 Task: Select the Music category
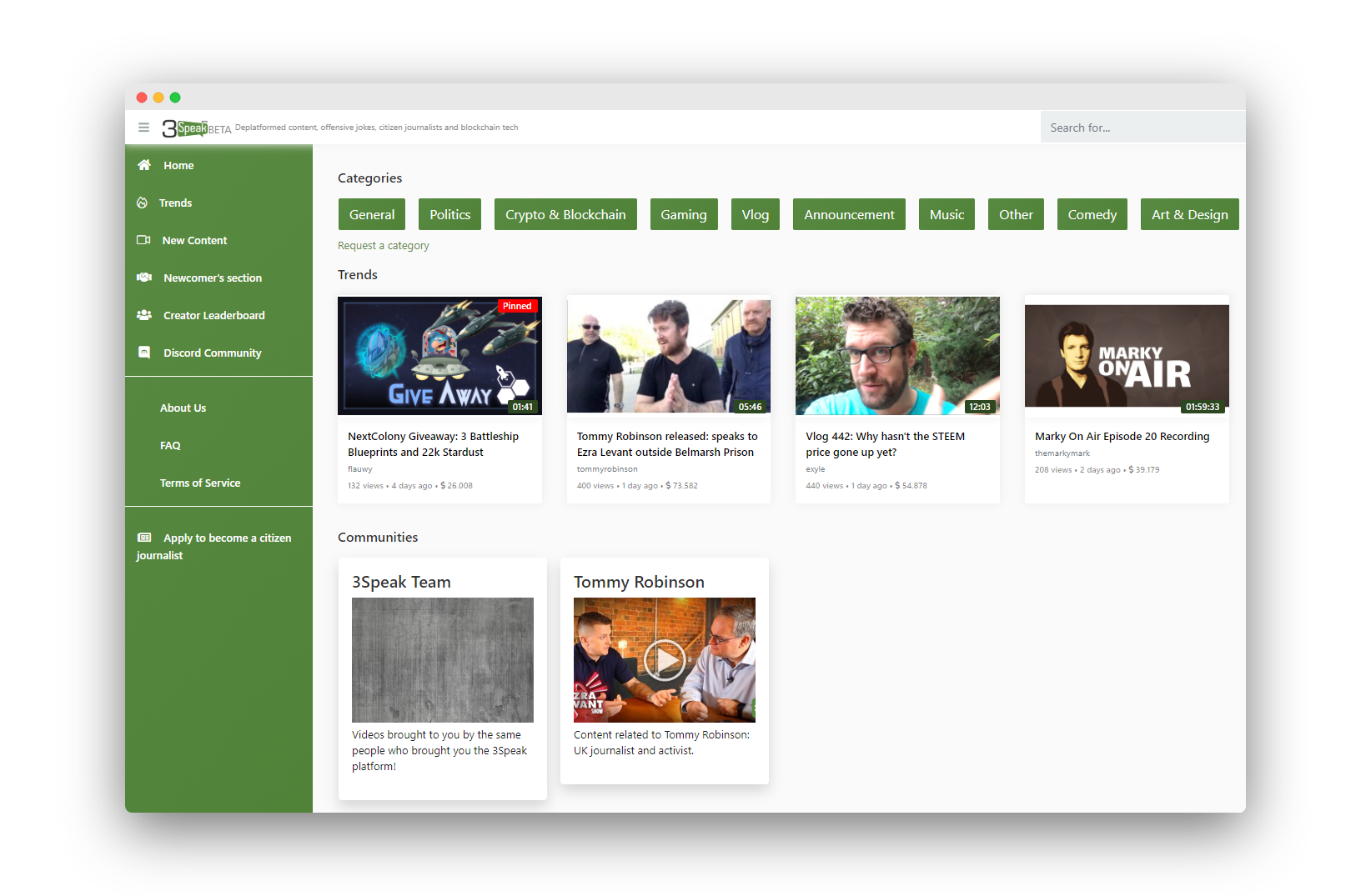947,214
